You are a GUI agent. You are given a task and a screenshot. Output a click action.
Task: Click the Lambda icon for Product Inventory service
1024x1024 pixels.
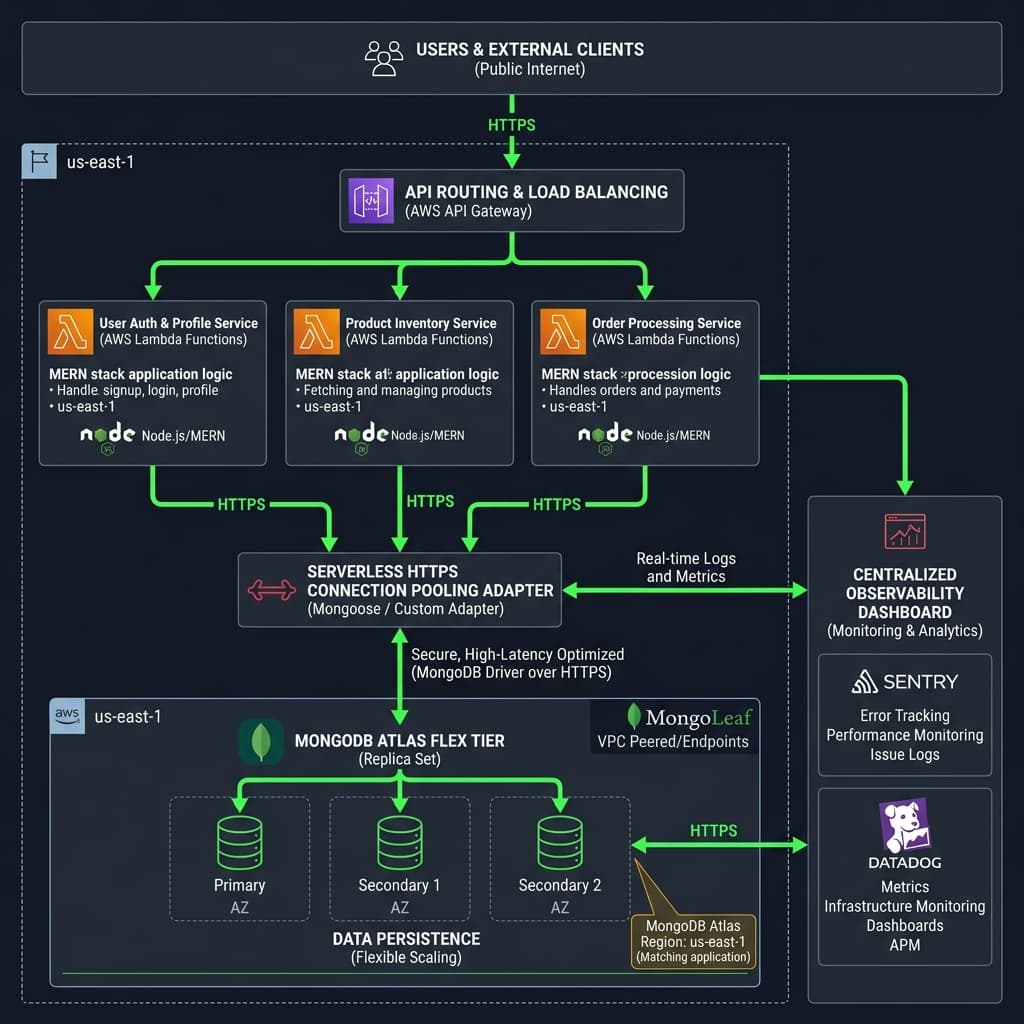(x=317, y=331)
